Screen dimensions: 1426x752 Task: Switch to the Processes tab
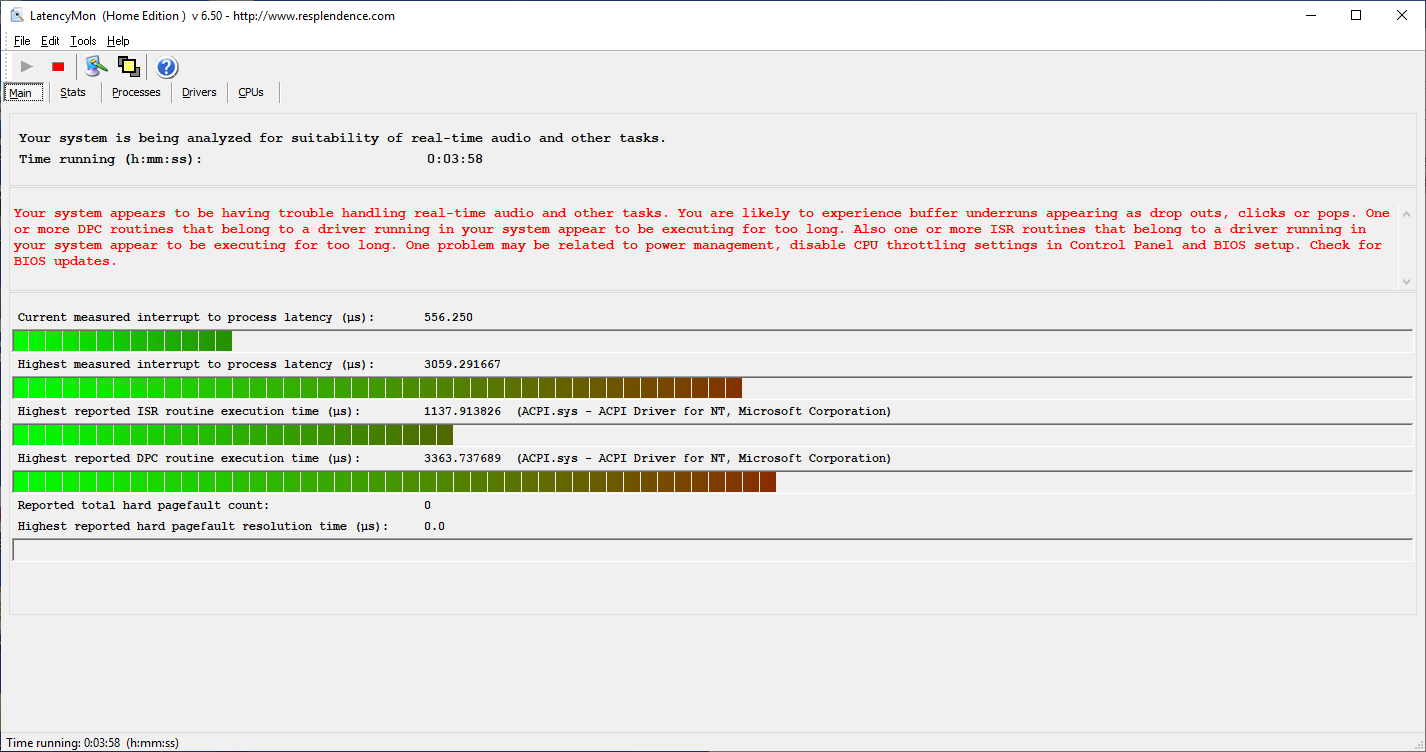point(136,92)
